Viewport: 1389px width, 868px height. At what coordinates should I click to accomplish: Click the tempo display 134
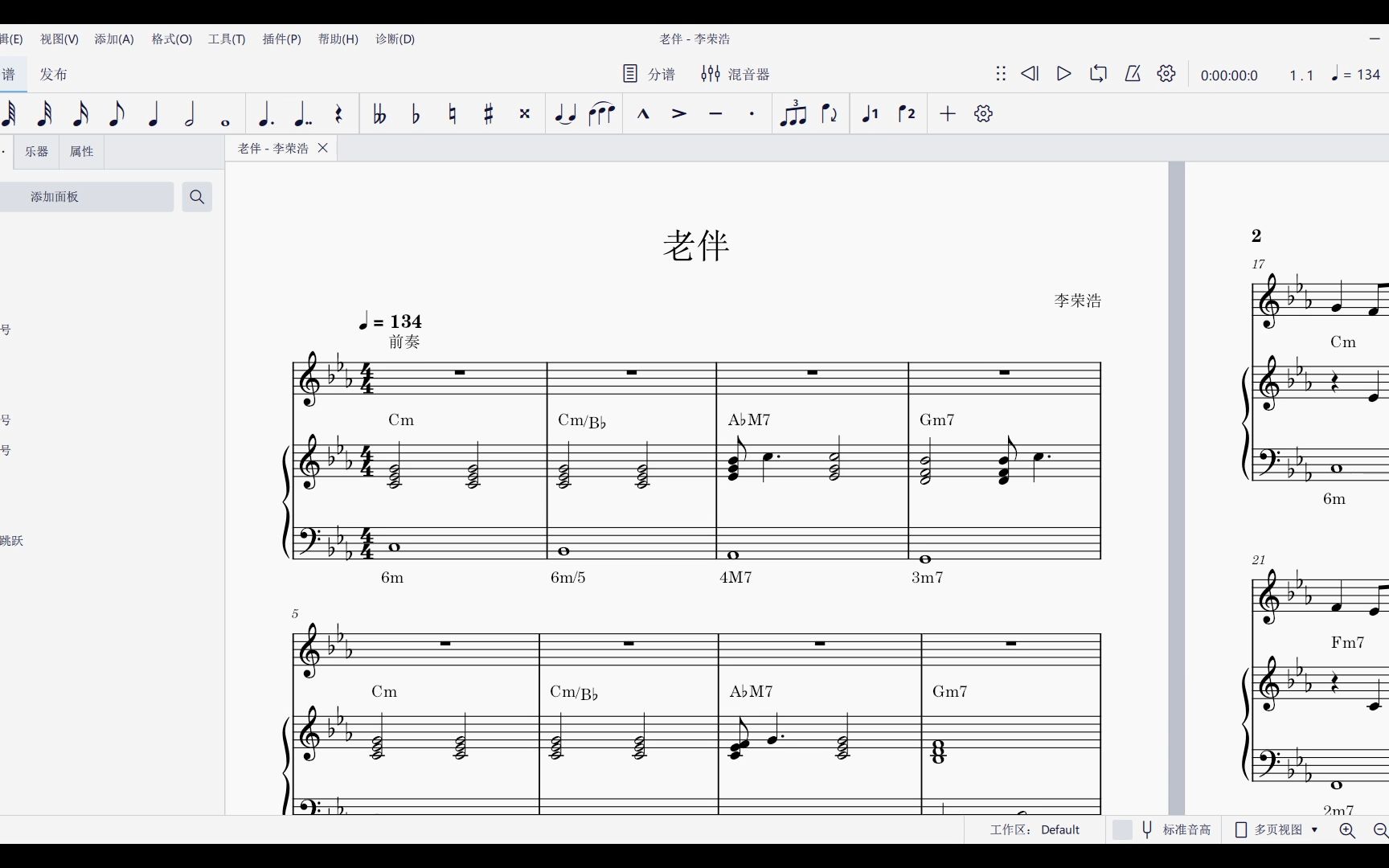point(1356,74)
